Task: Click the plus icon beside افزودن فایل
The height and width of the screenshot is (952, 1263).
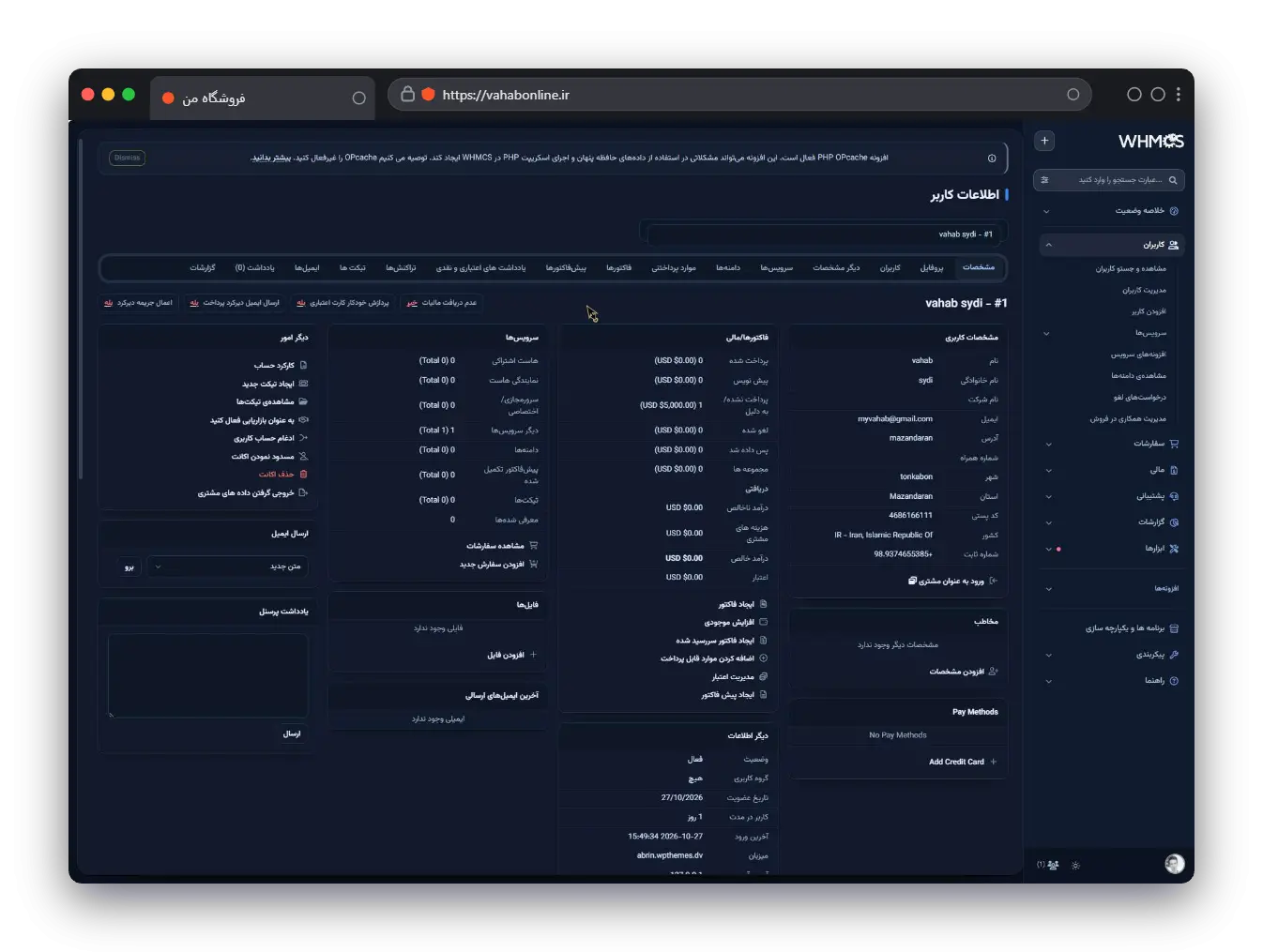Action: coord(534,655)
